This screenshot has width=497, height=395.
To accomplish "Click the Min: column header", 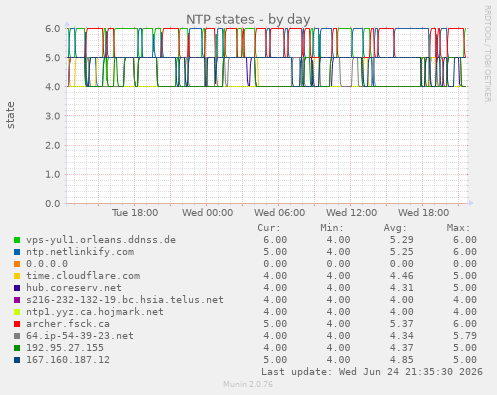I will coord(332,228).
